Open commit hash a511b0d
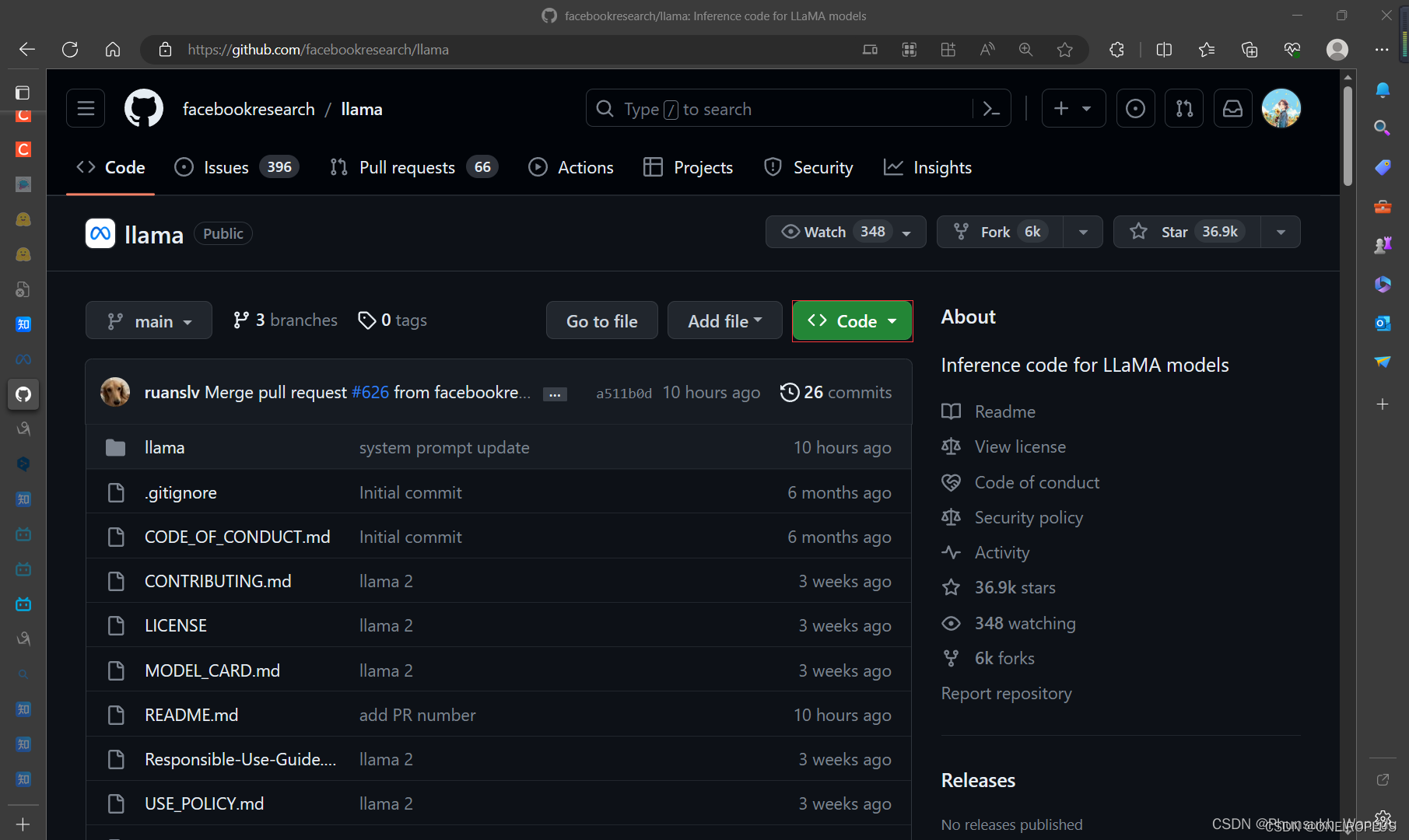 pyautogui.click(x=624, y=394)
